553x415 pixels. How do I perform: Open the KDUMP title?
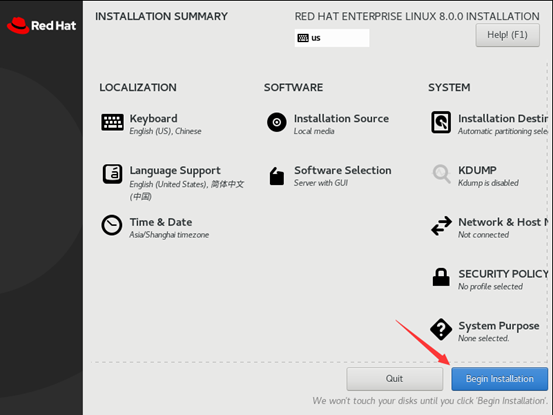pos(477,170)
